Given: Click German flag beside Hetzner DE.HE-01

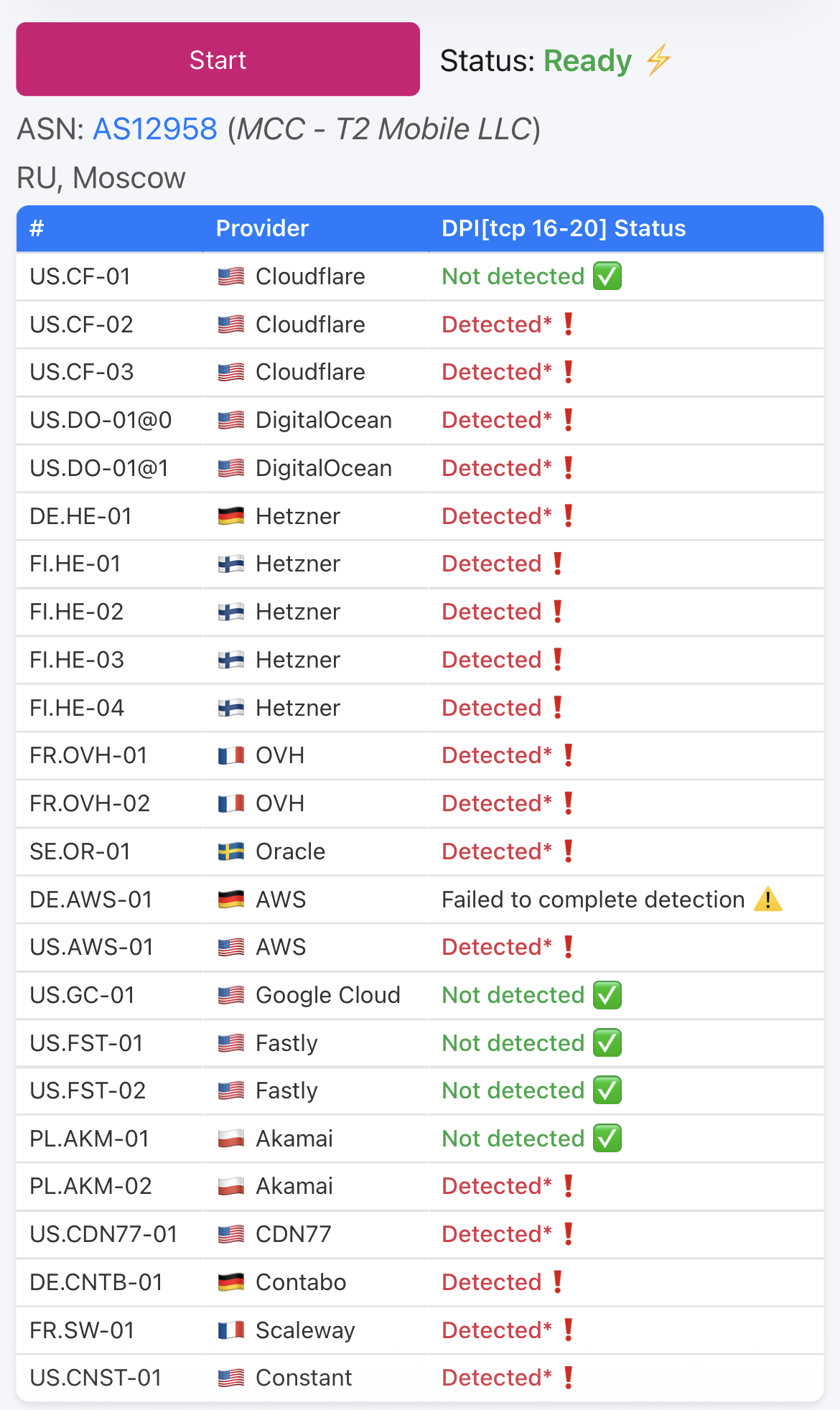Looking at the screenshot, I should pos(231,516).
